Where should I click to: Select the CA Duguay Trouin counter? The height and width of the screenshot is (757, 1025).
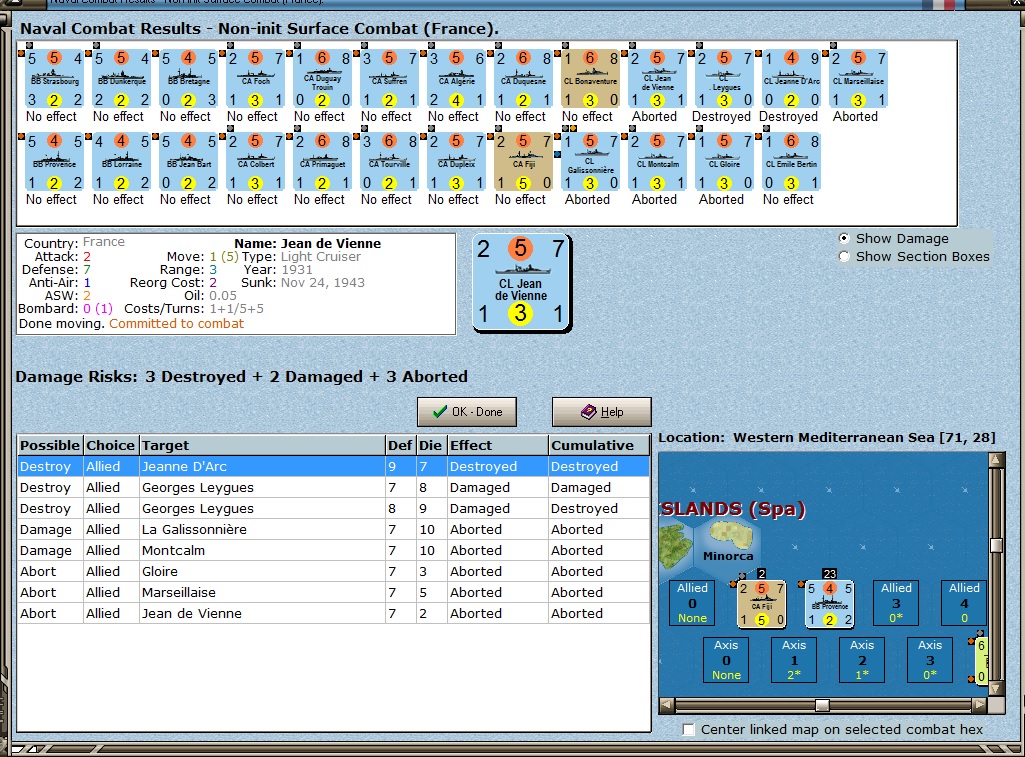pos(322,79)
